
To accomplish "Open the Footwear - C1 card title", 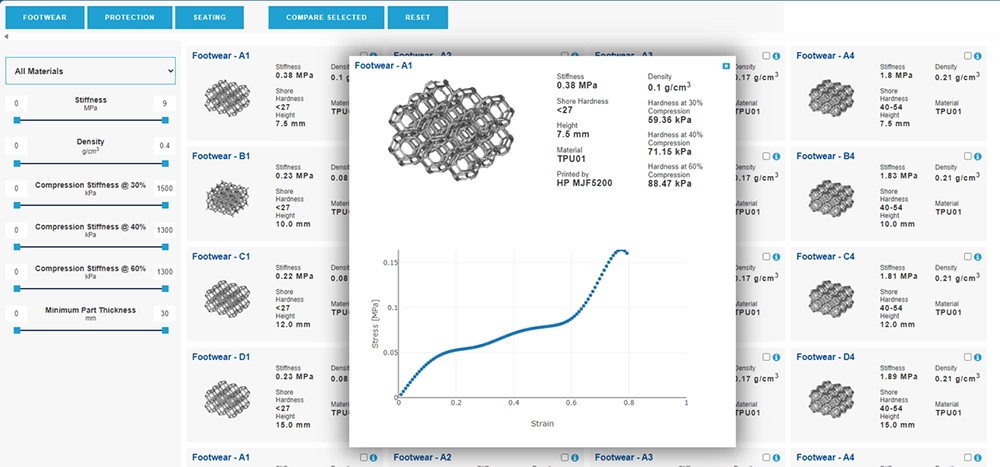I will [221, 256].
